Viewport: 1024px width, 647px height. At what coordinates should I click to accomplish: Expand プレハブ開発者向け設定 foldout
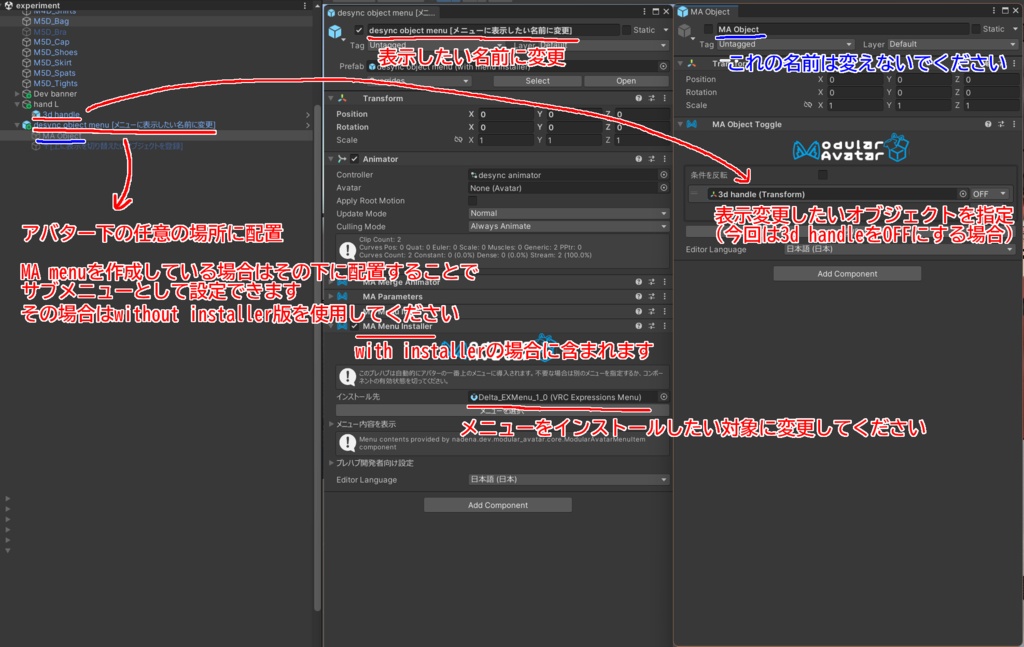tap(331, 463)
